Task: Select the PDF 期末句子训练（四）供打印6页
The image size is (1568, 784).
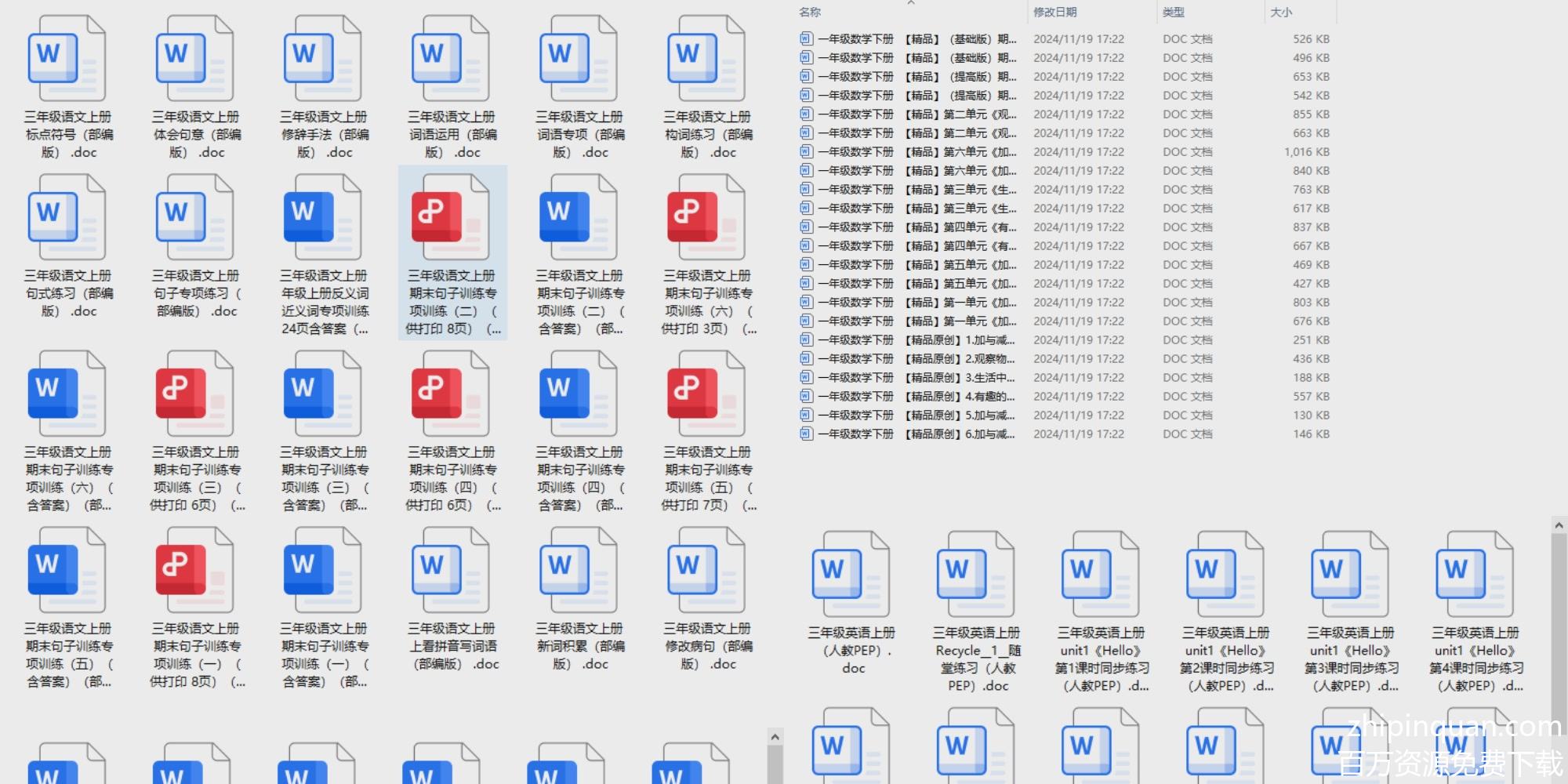Action: [x=451, y=395]
